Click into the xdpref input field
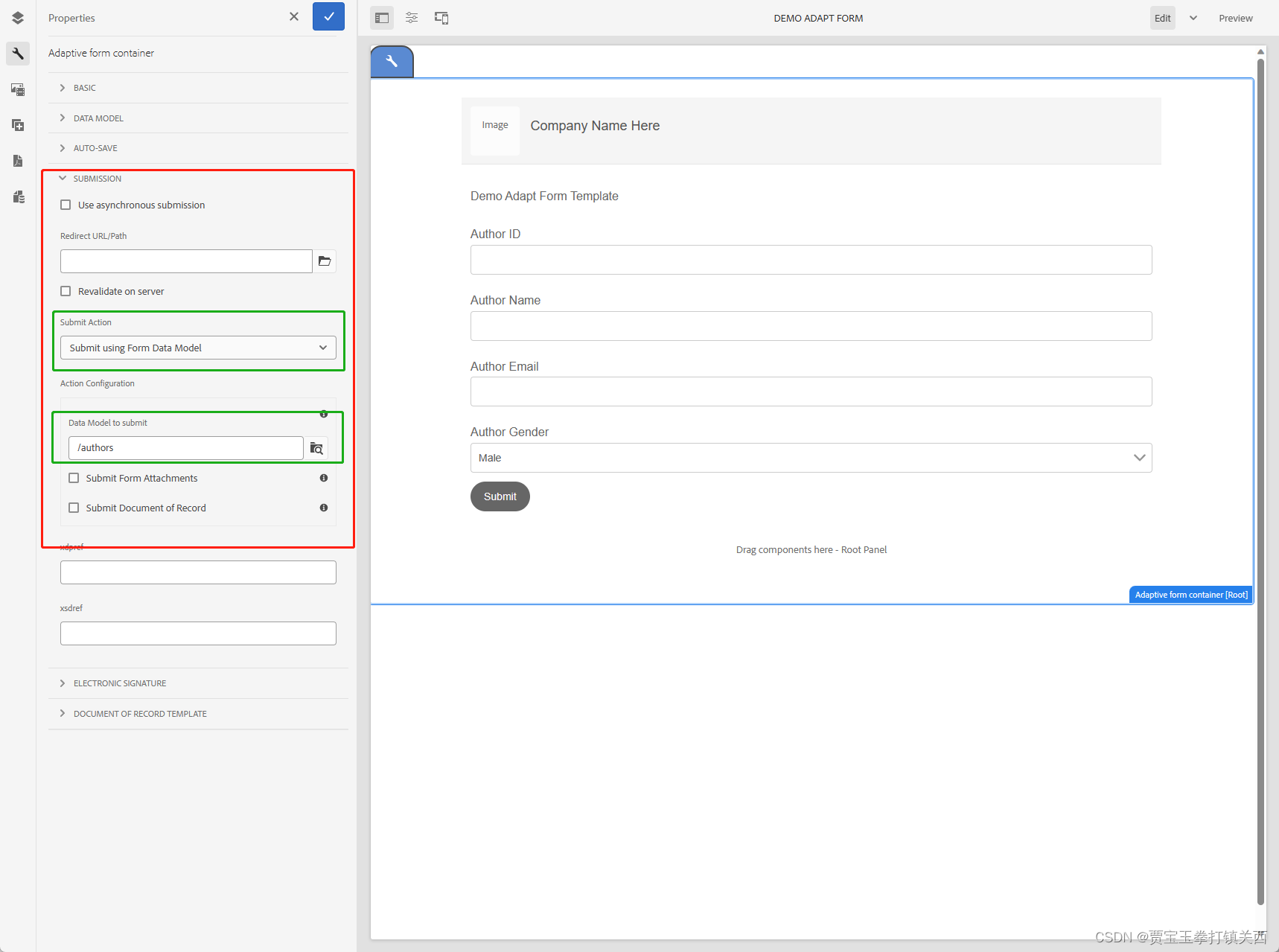 tap(198, 572)
